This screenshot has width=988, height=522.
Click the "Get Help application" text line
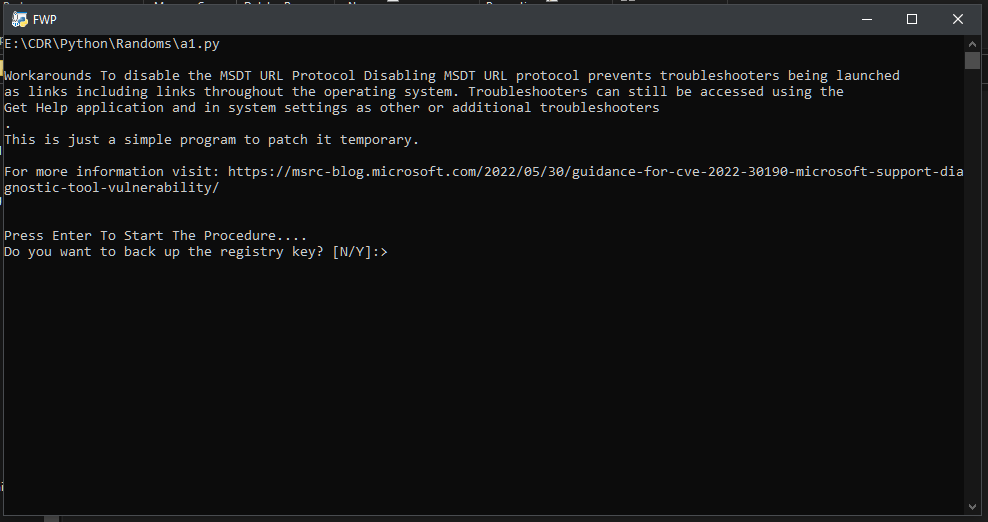coord(331,107)
